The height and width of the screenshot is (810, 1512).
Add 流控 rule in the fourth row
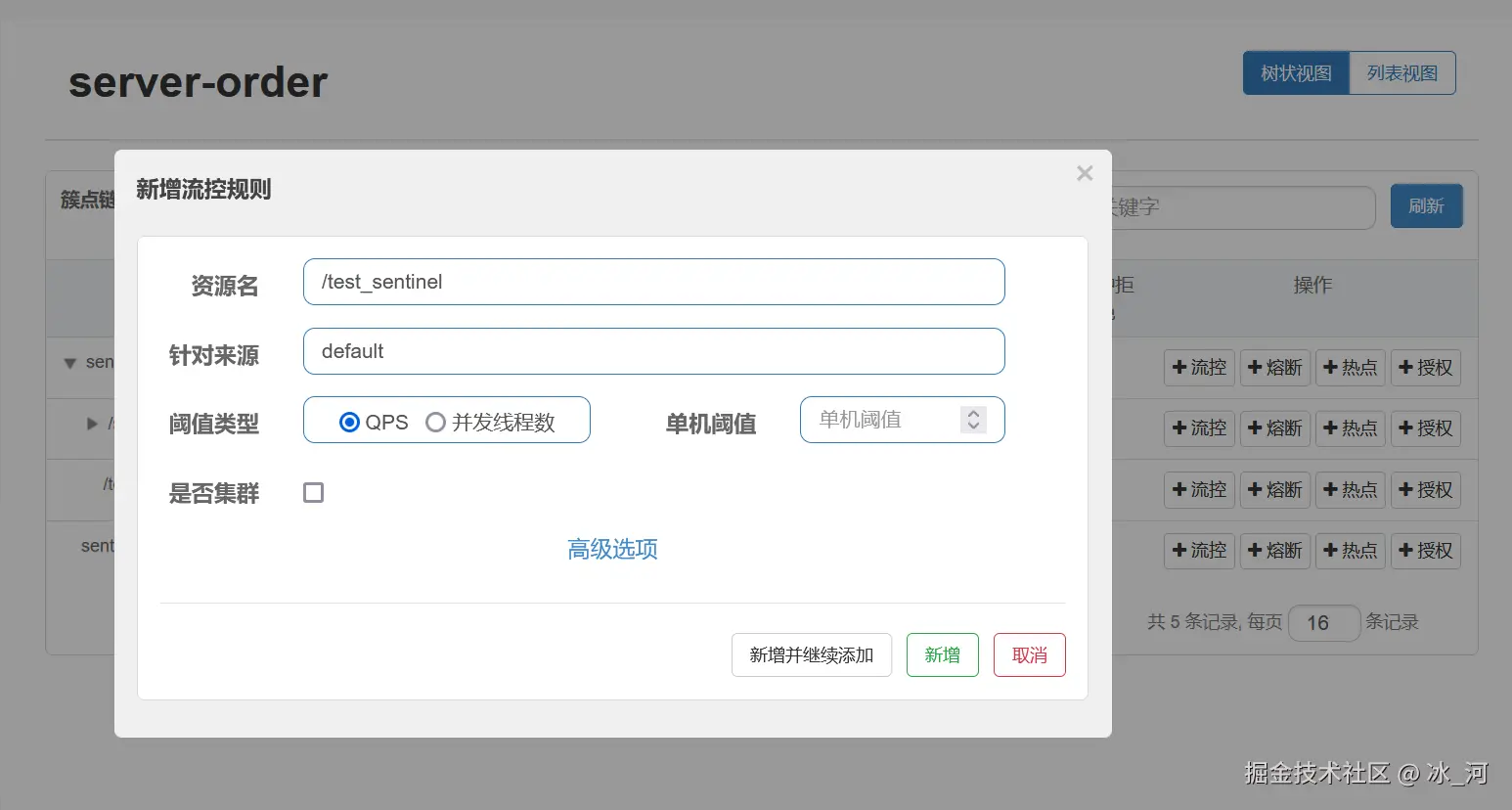[x=1200, y=551]
